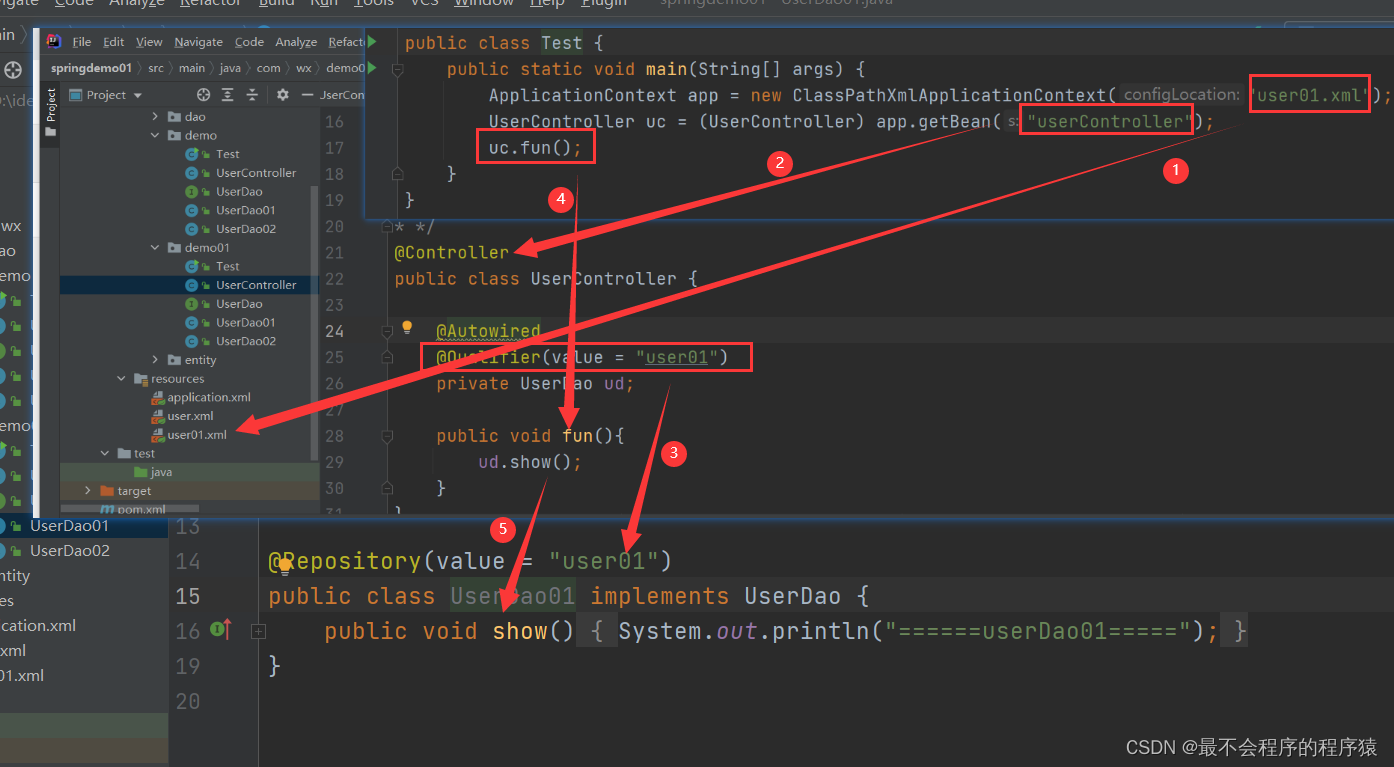1394x767 pixels.
Task: Select the Project view window icon
Action: 75,95
